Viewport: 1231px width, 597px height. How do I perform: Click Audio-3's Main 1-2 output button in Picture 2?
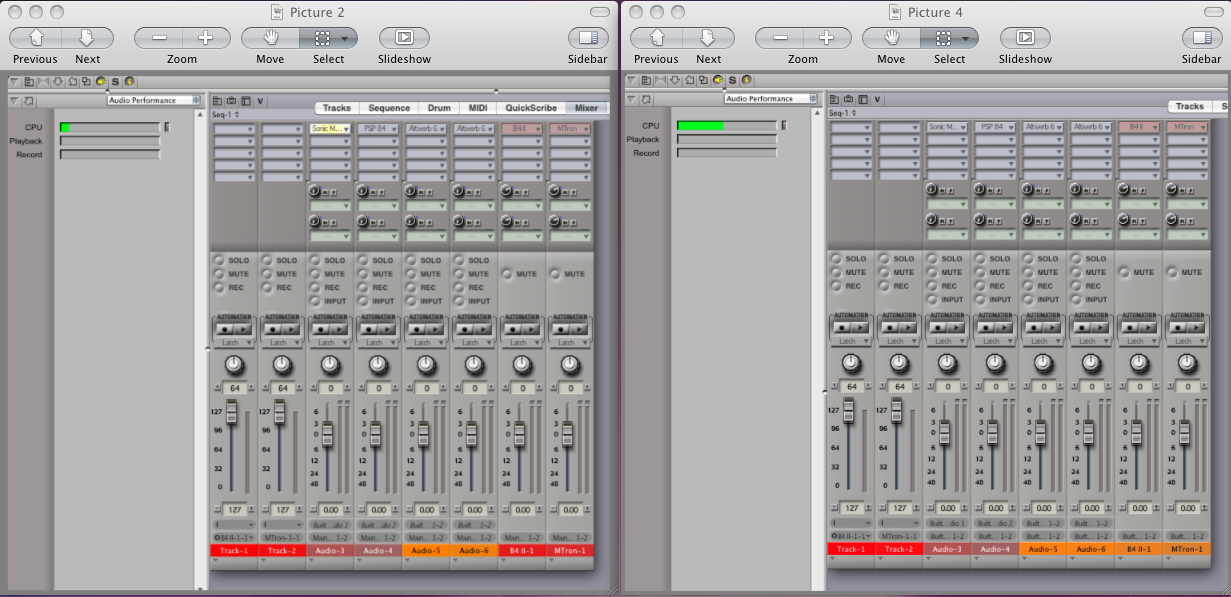[x=330, y=538]
